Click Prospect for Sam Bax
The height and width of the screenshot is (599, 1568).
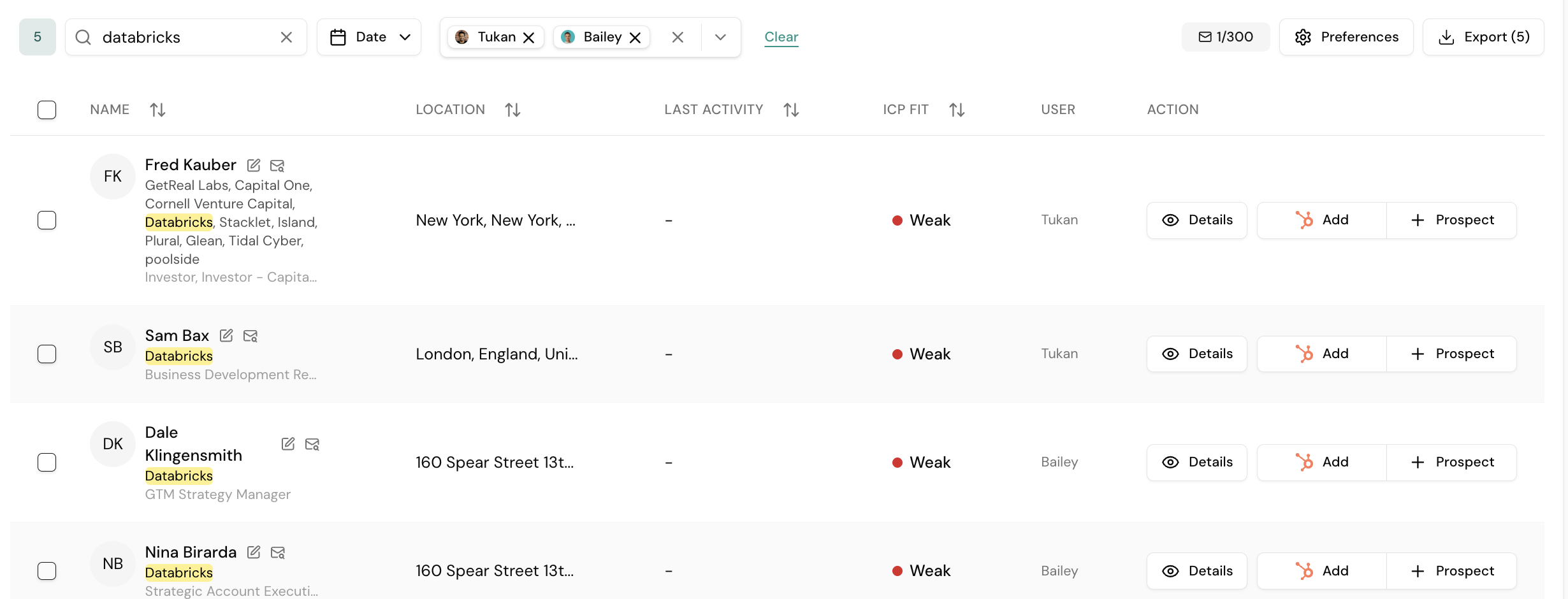point(1451,354)
